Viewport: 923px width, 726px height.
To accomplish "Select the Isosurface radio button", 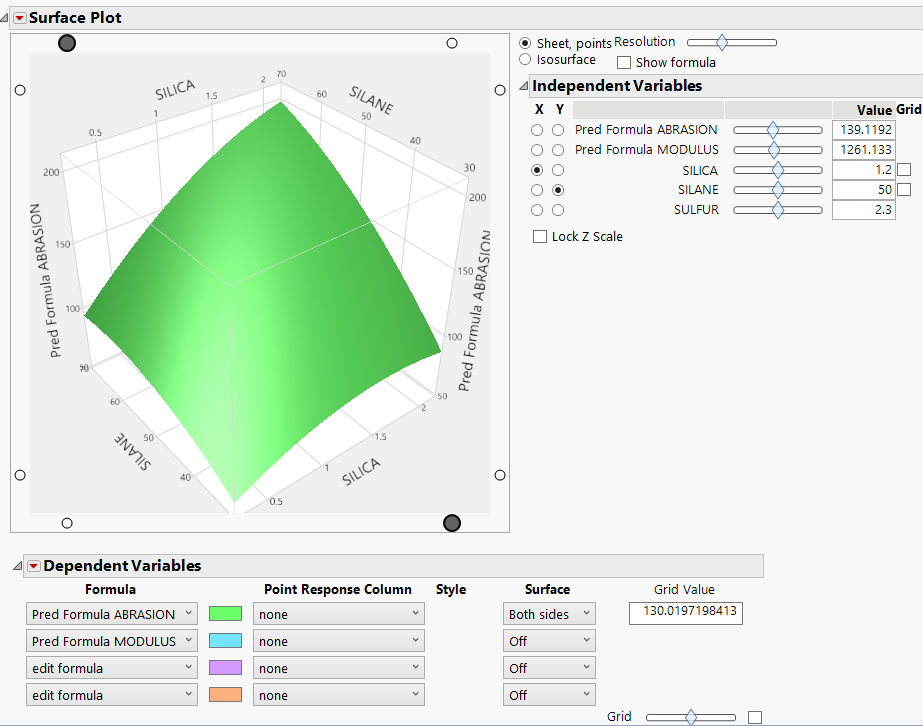I will pos(525,59).
